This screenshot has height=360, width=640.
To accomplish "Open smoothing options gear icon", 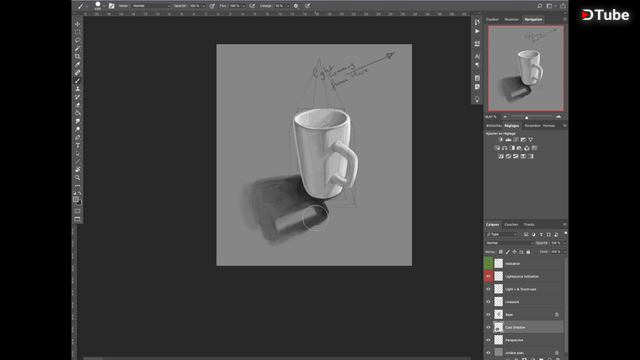I will click(296, 6).
